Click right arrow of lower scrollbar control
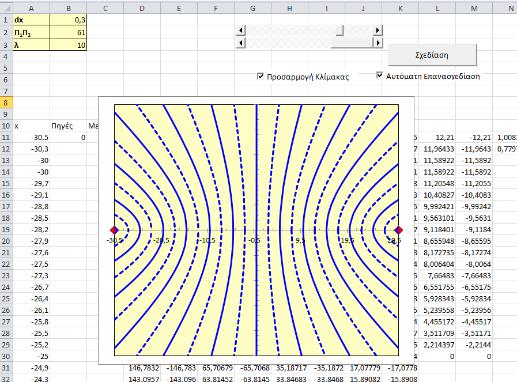The image size is (517, 382). (377, 43)
